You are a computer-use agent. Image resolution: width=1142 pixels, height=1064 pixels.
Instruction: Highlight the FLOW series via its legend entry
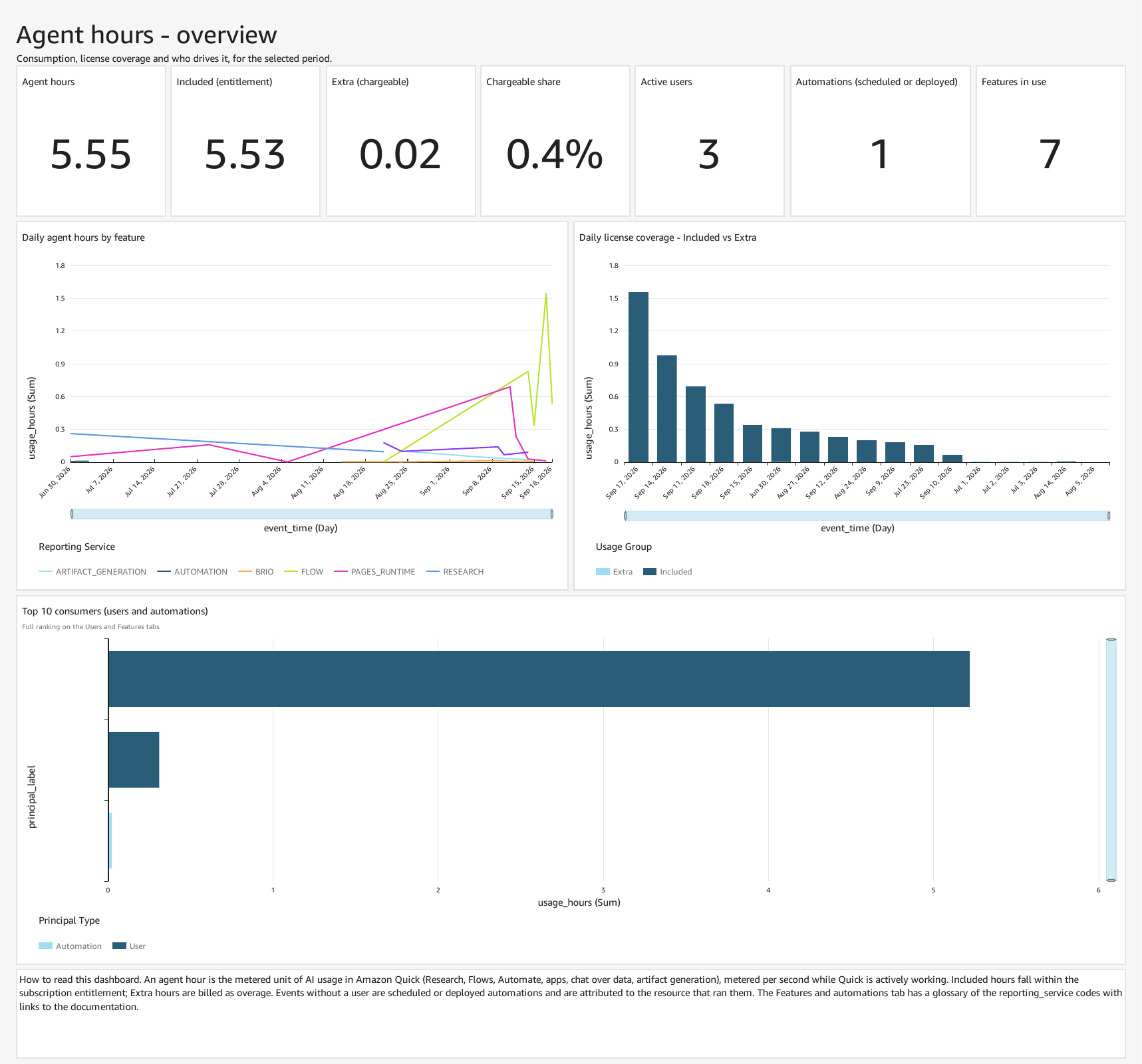(x=304, y=572)
